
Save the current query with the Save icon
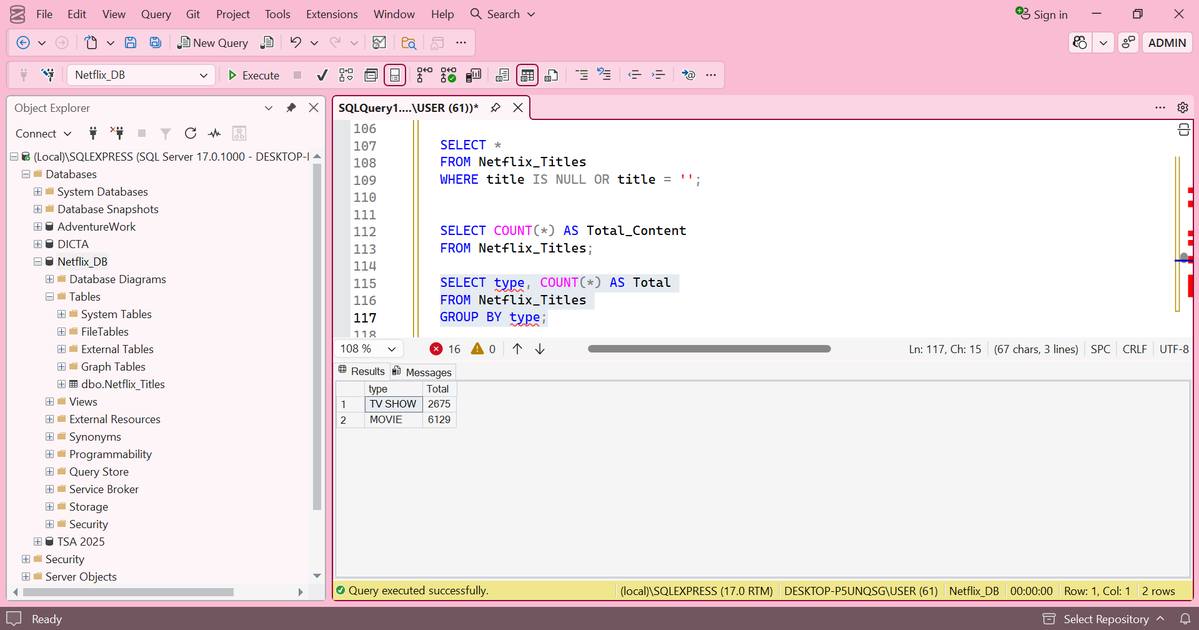click(131, 43)
